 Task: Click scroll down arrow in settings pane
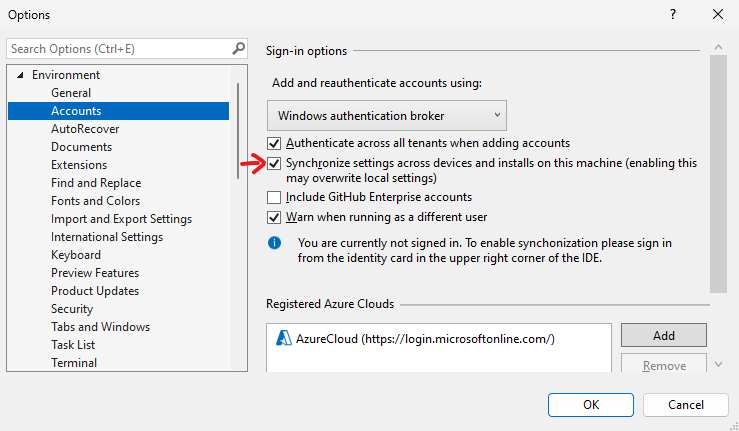point(718,364)
